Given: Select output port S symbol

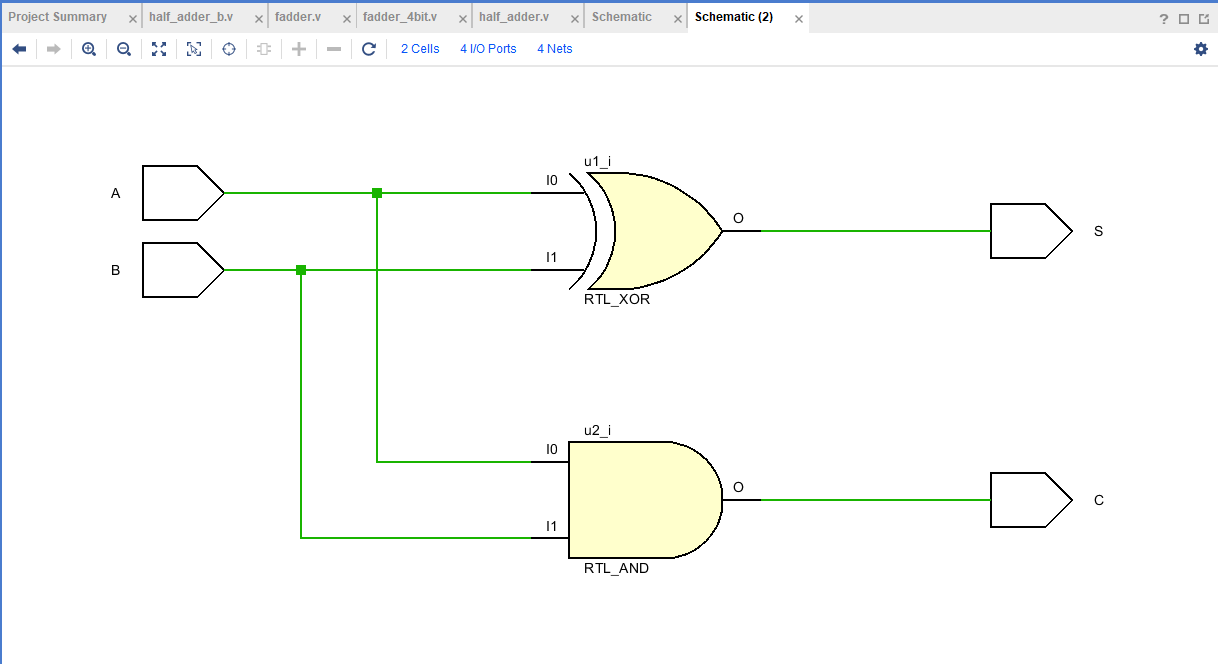Looking at the screenshot, I should click(1031, 231).
